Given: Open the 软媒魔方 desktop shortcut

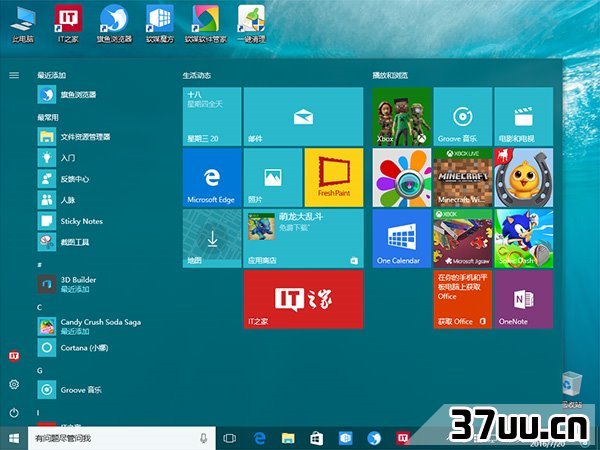Looking at the screenshot, I should pyautogui.click(x=160, y=24).
